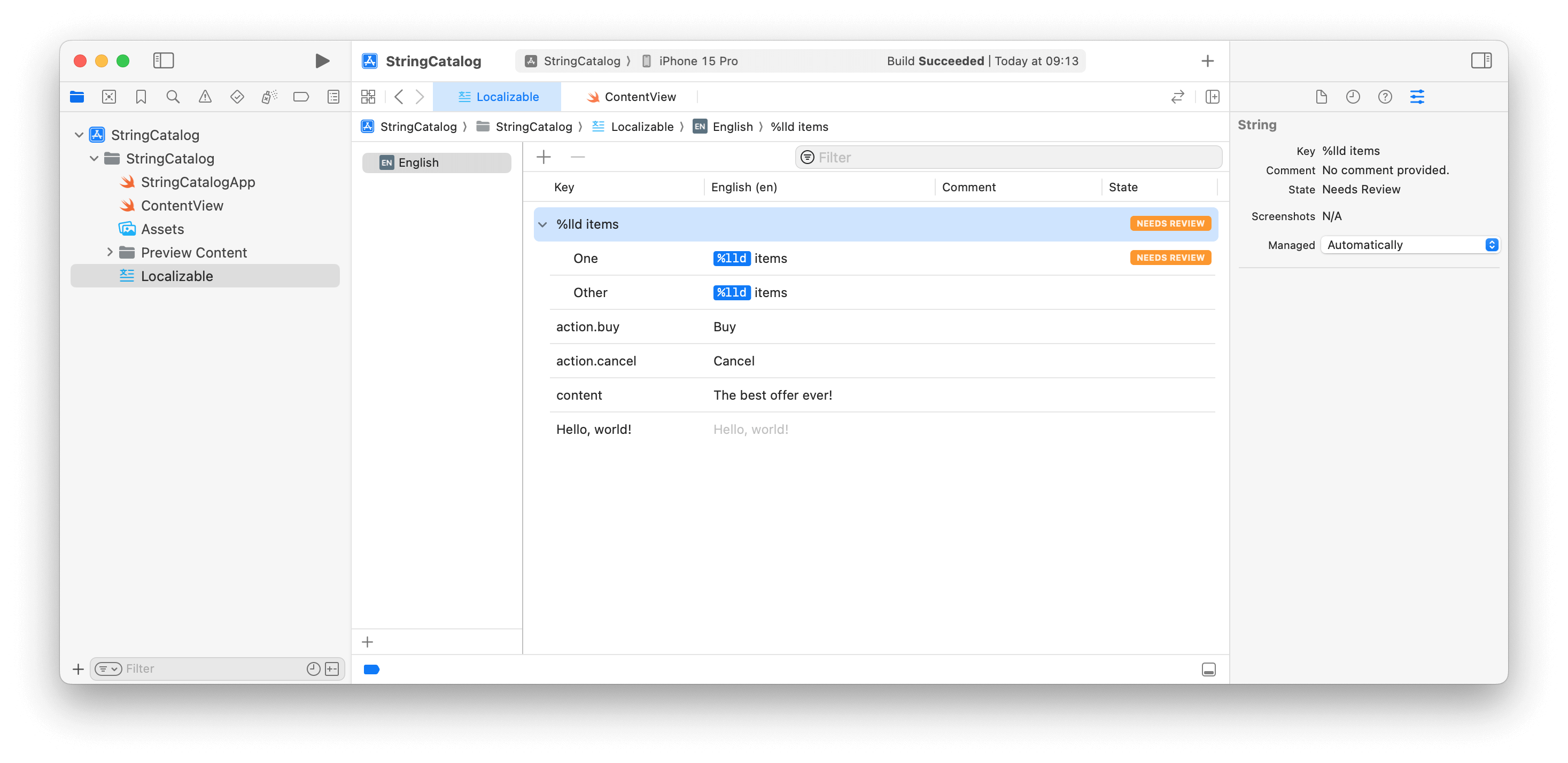
Task: Click the Add language plus button
Action: tap(368, 641)
